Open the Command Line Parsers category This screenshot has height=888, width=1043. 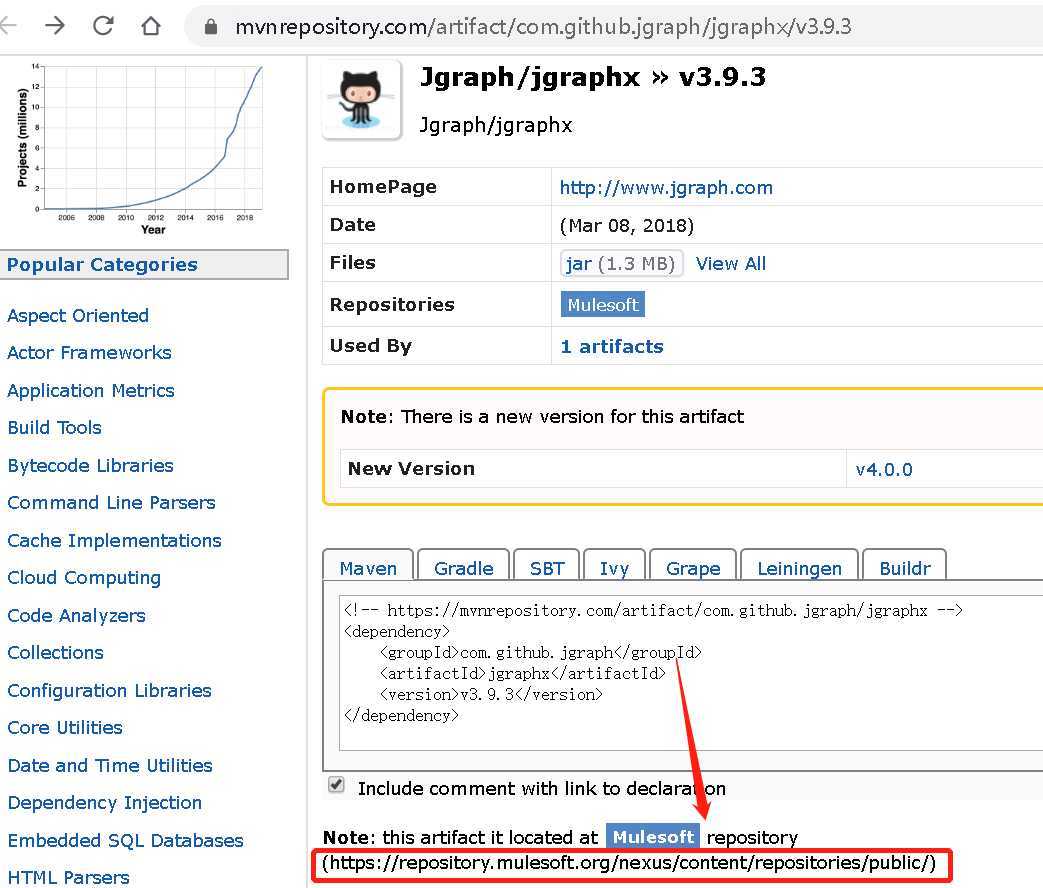click(111, 503)
